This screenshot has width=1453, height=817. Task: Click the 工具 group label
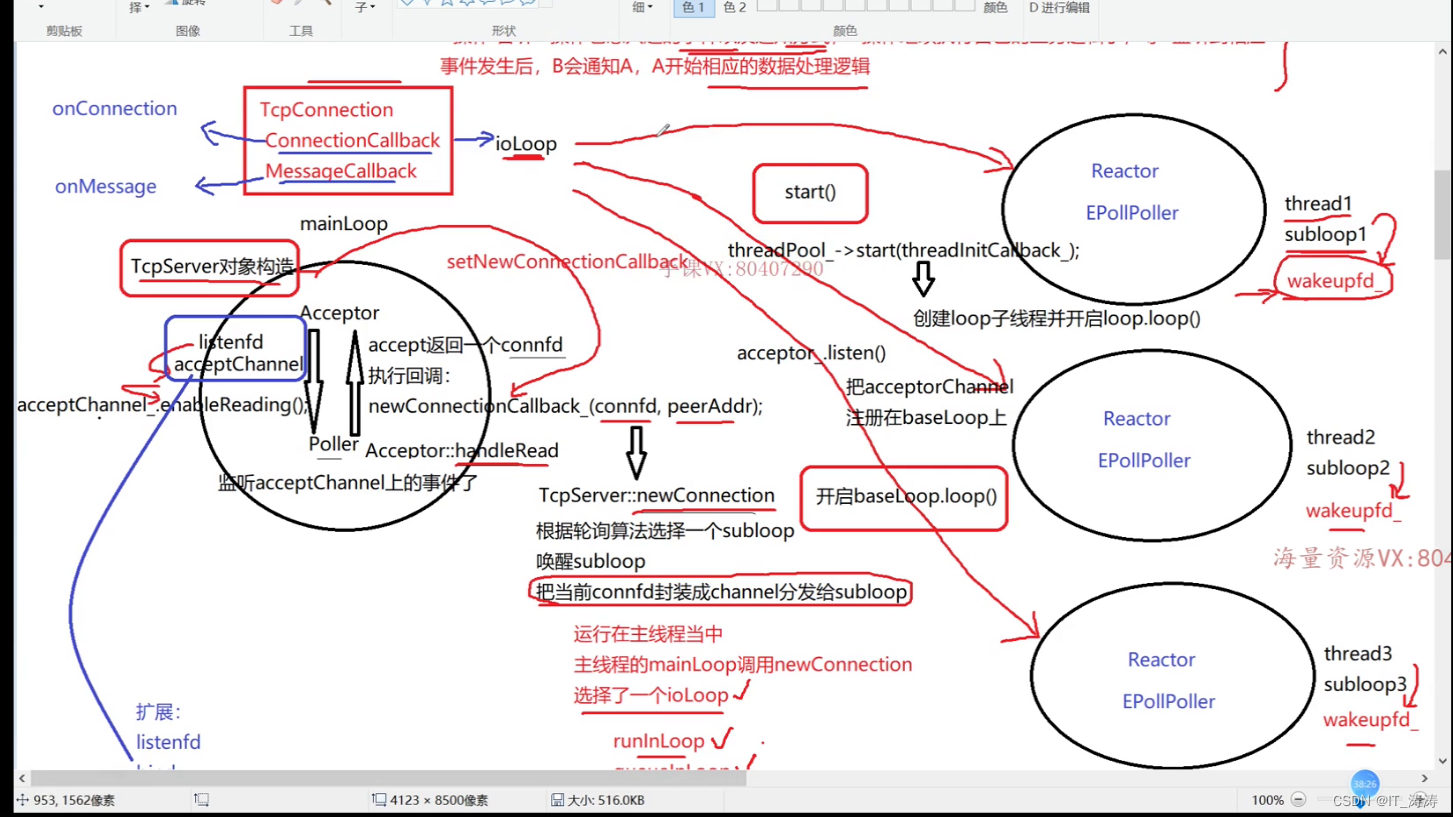(x=301, y=31)
